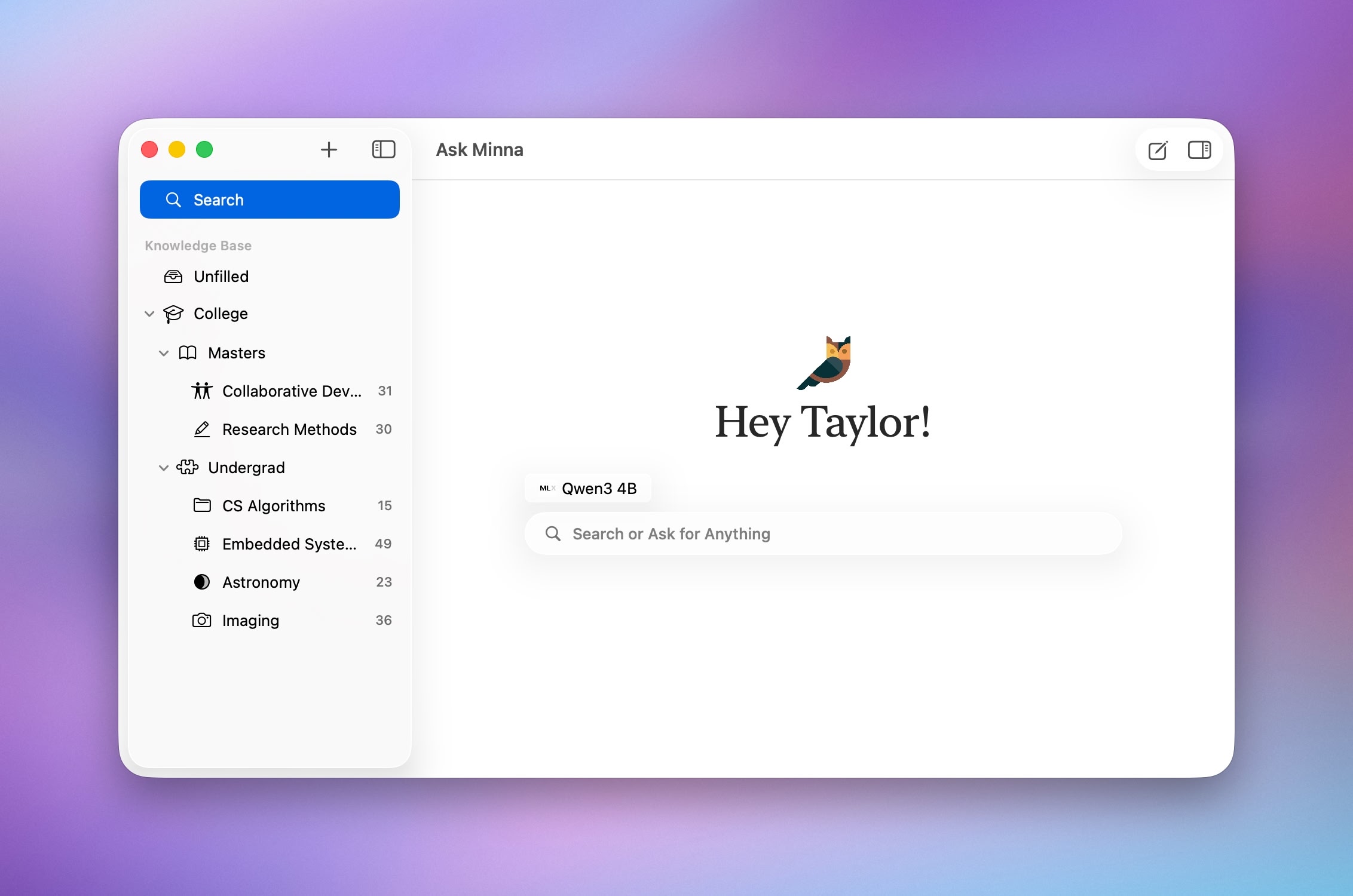1353x896 pixels.
Task: Open Astronomy collection
Action: (x=270, y=582)
